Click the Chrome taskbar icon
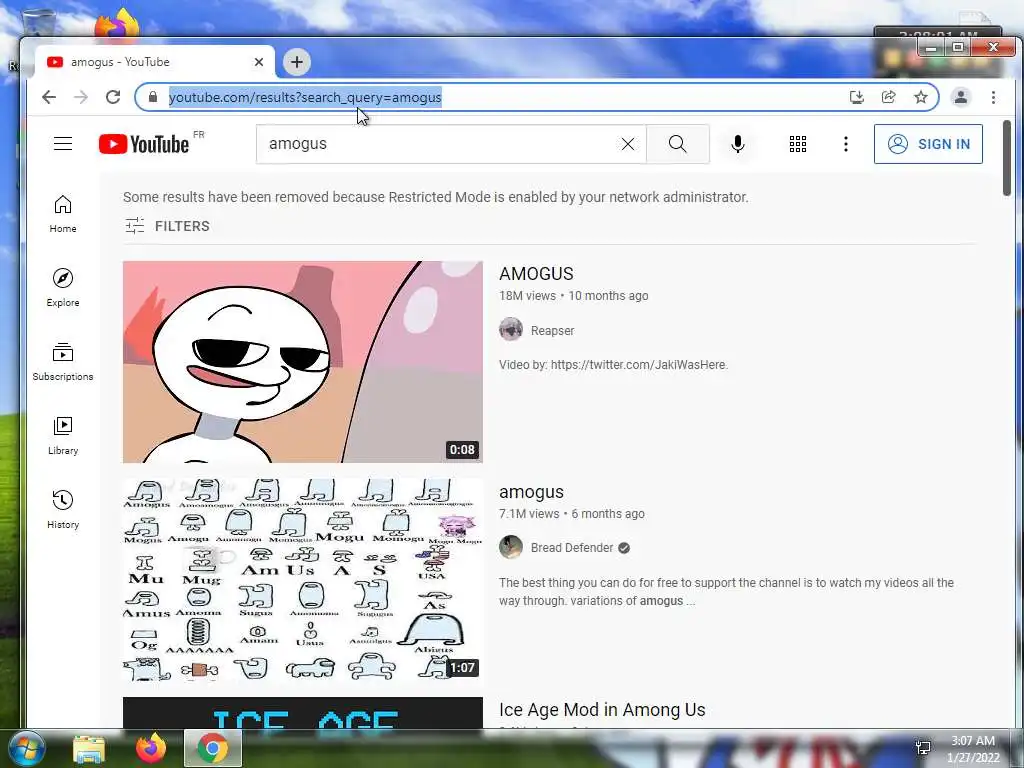This screenshot has height=768, width=1024. (x=212, y=748)
